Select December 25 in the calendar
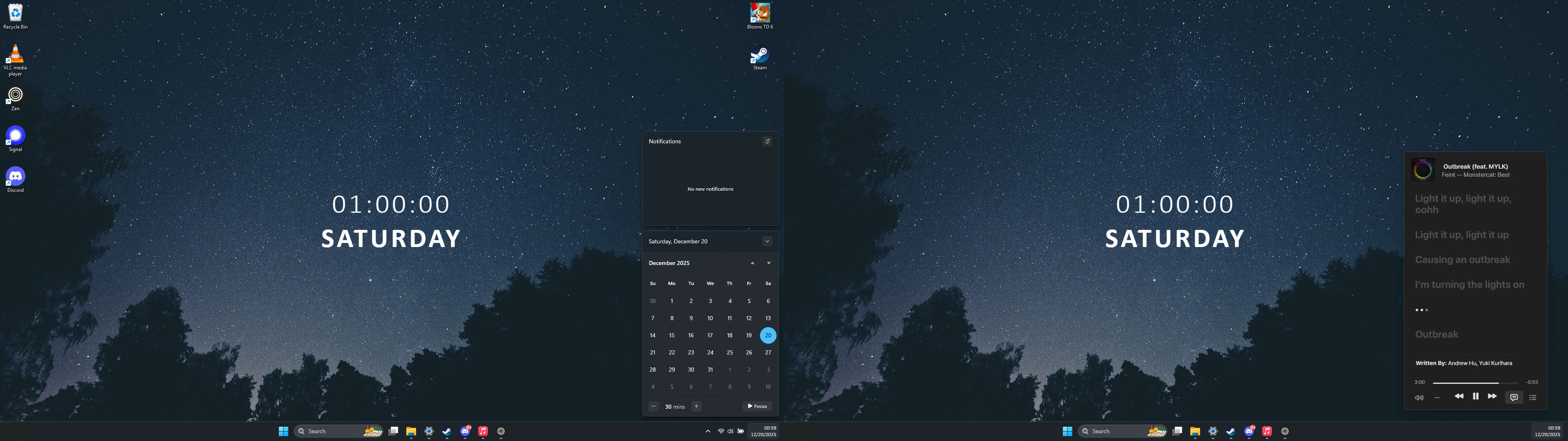This screenshot has height=441, width=1568. pyautogui.click(x=729, y=353)
